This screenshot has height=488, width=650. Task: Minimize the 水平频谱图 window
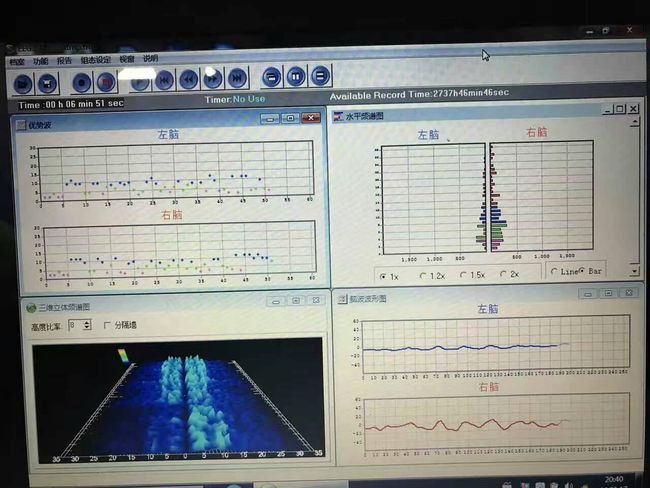point(608,110)
